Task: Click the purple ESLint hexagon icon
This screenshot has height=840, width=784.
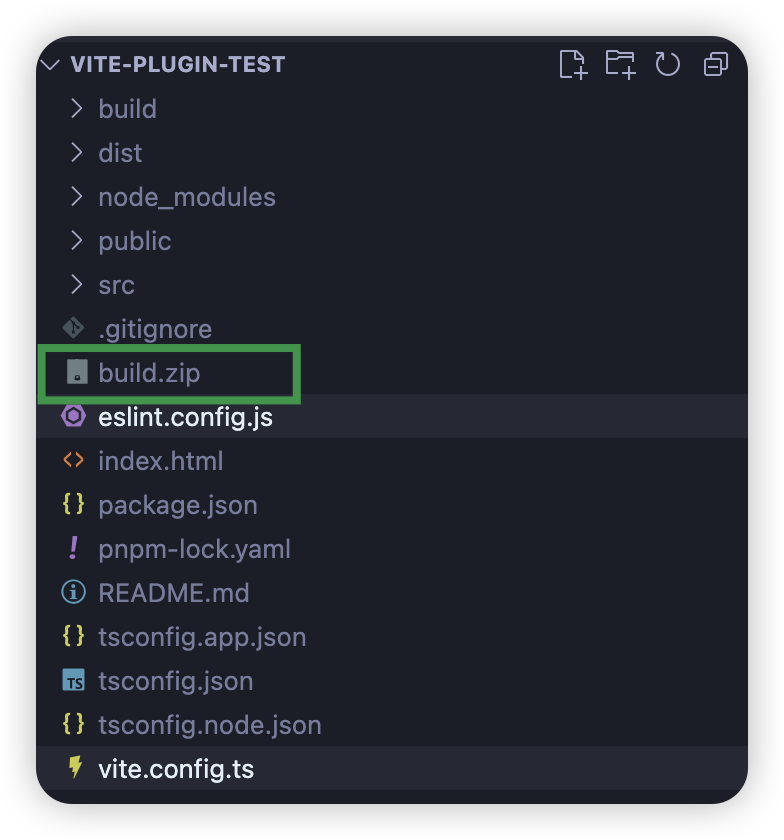Action: coord(73,416)
